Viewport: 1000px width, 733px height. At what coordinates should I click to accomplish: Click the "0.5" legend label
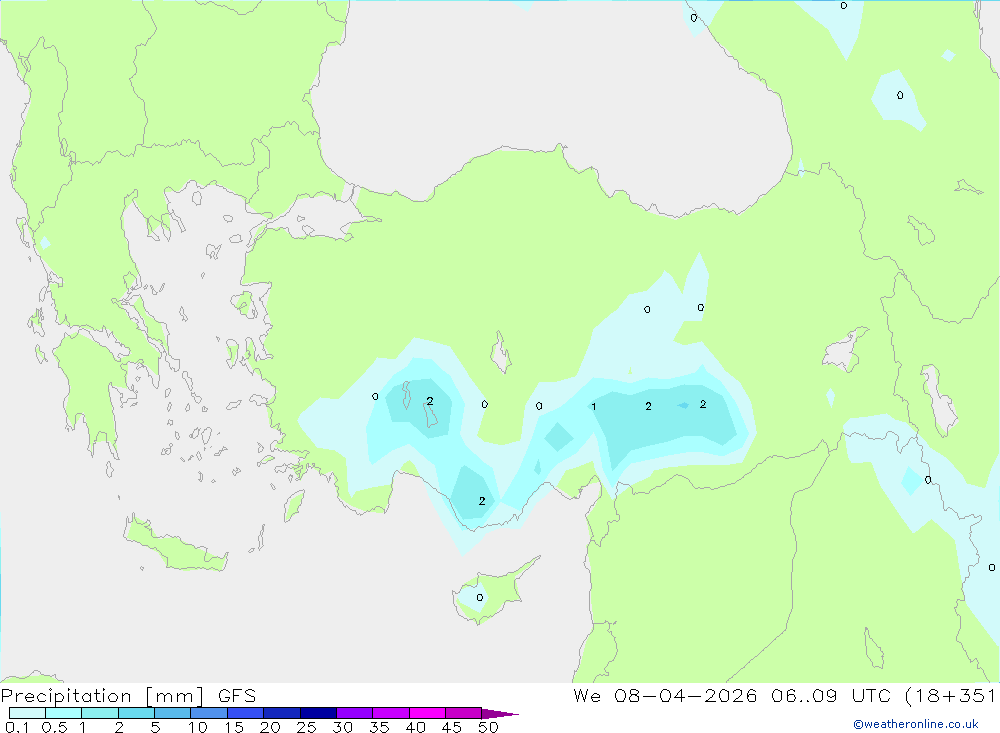point(54,727)
